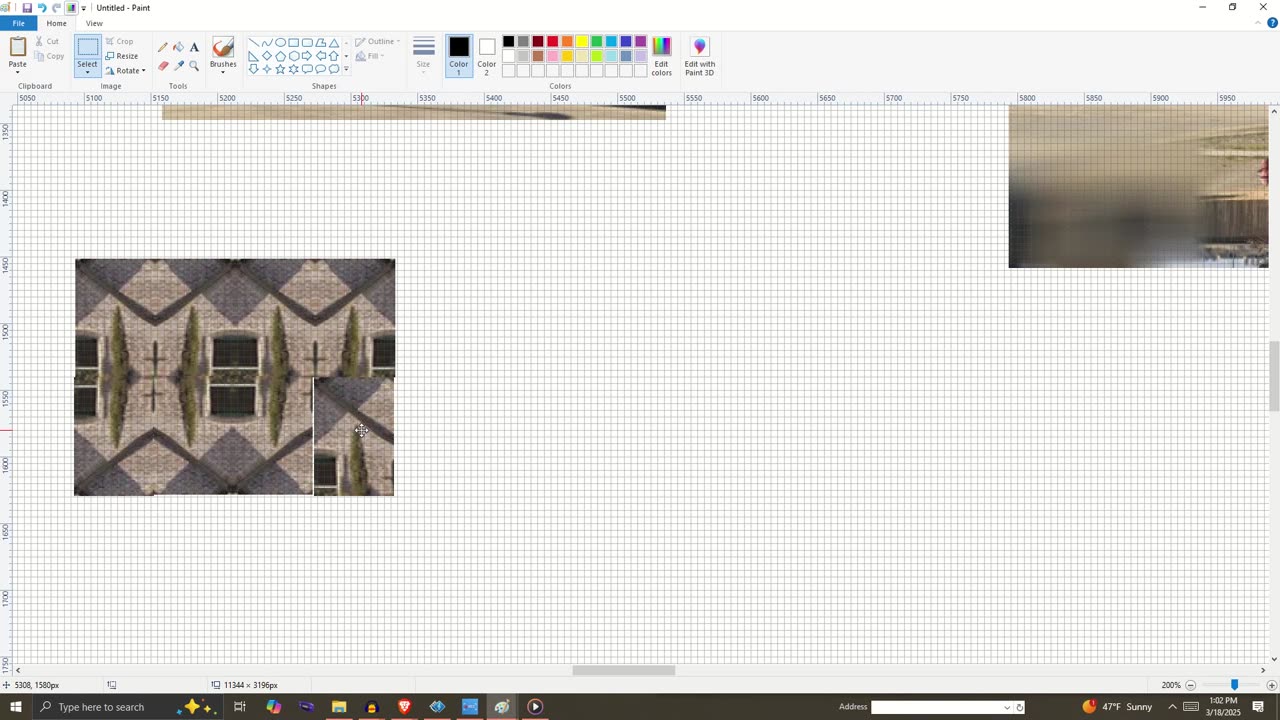Open the Brushes dropdown arrow
This screenshot has width=1280, height=720.
tap(223, 71)
